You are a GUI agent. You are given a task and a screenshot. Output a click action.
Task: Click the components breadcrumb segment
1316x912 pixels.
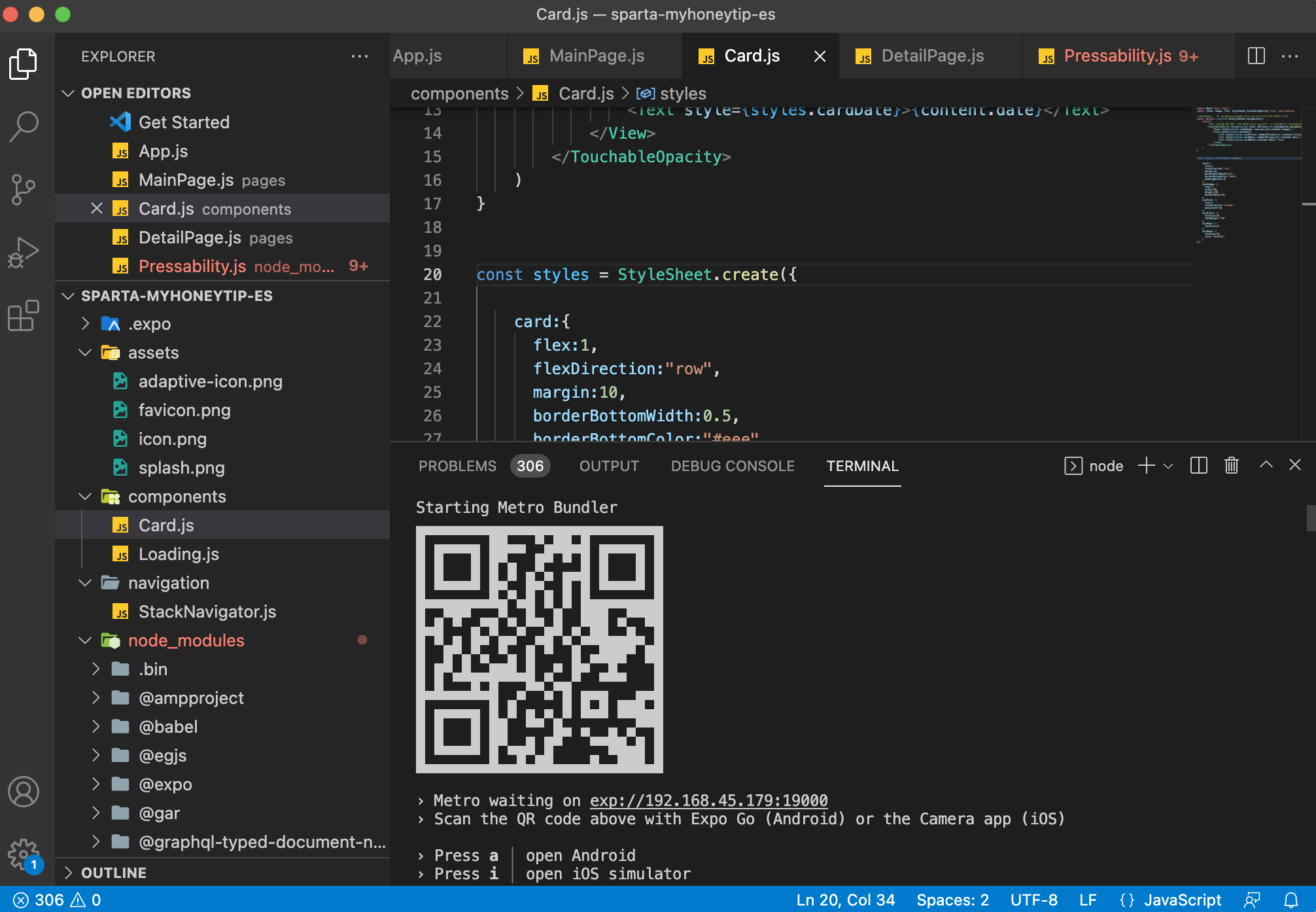(x=459, y=94)
